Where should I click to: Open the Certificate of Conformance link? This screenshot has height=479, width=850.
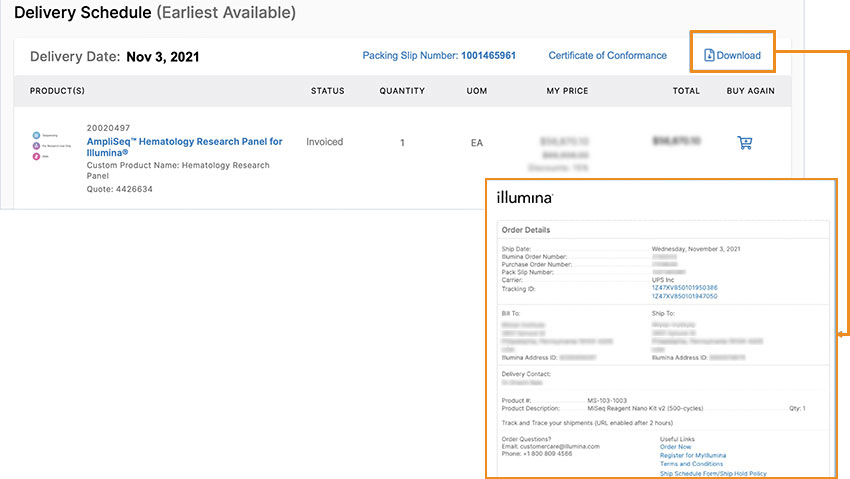607,56
